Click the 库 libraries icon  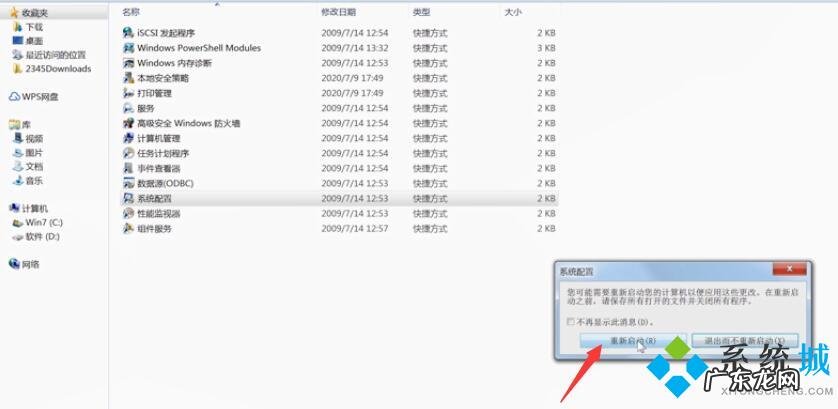pyautogui.click(x=14, y=125)
